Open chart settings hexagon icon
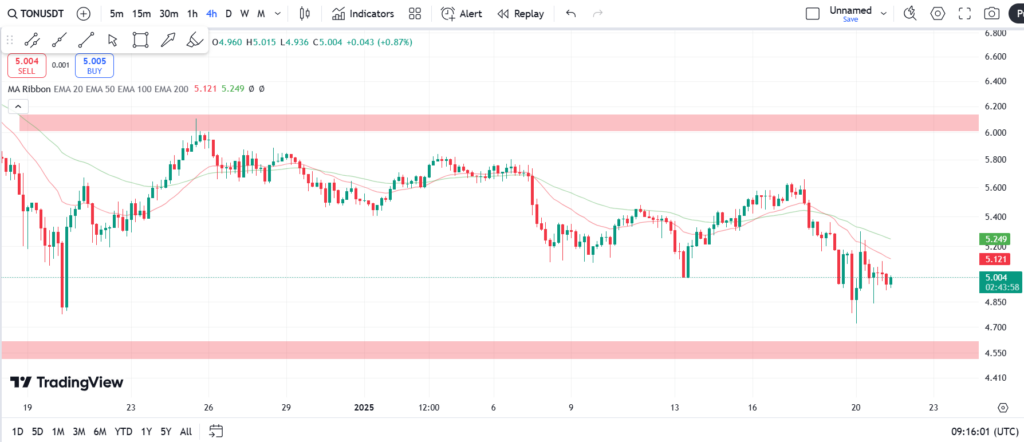 tap(938, 14)
